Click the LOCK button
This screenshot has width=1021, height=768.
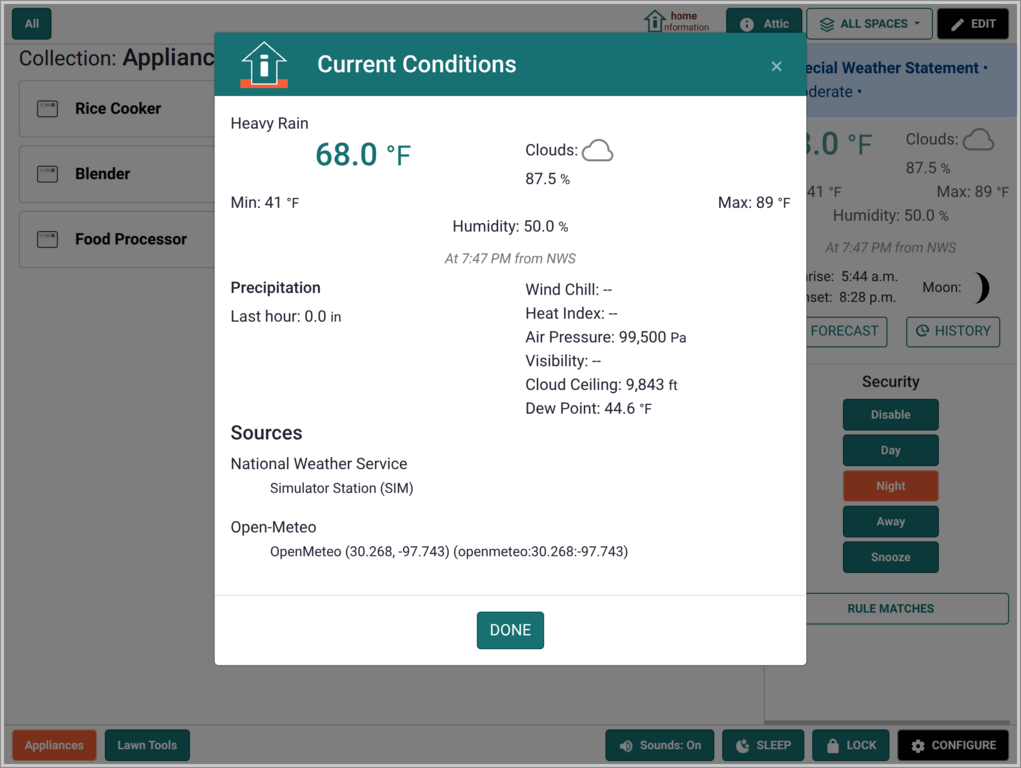850,745
